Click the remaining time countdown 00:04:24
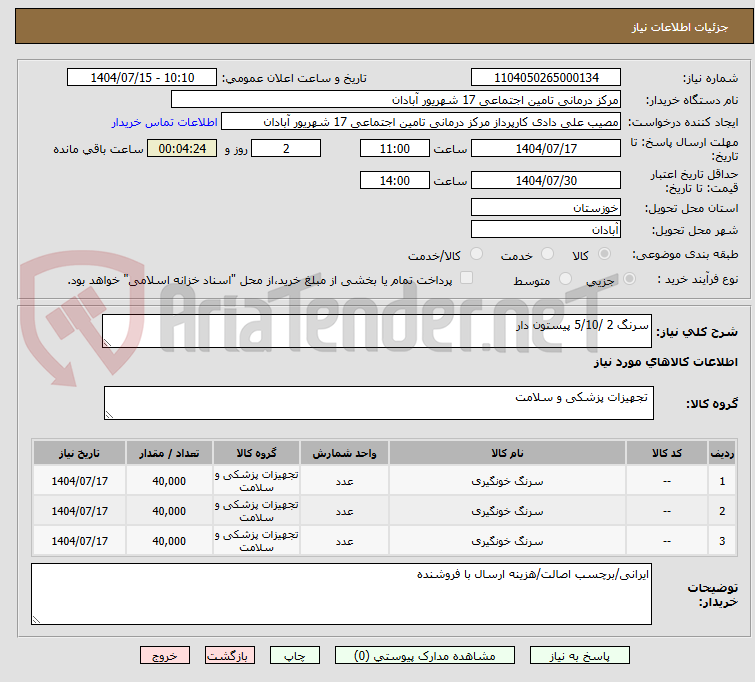Image resolution: width=755 pixels, height=682 pixels. 182,148
